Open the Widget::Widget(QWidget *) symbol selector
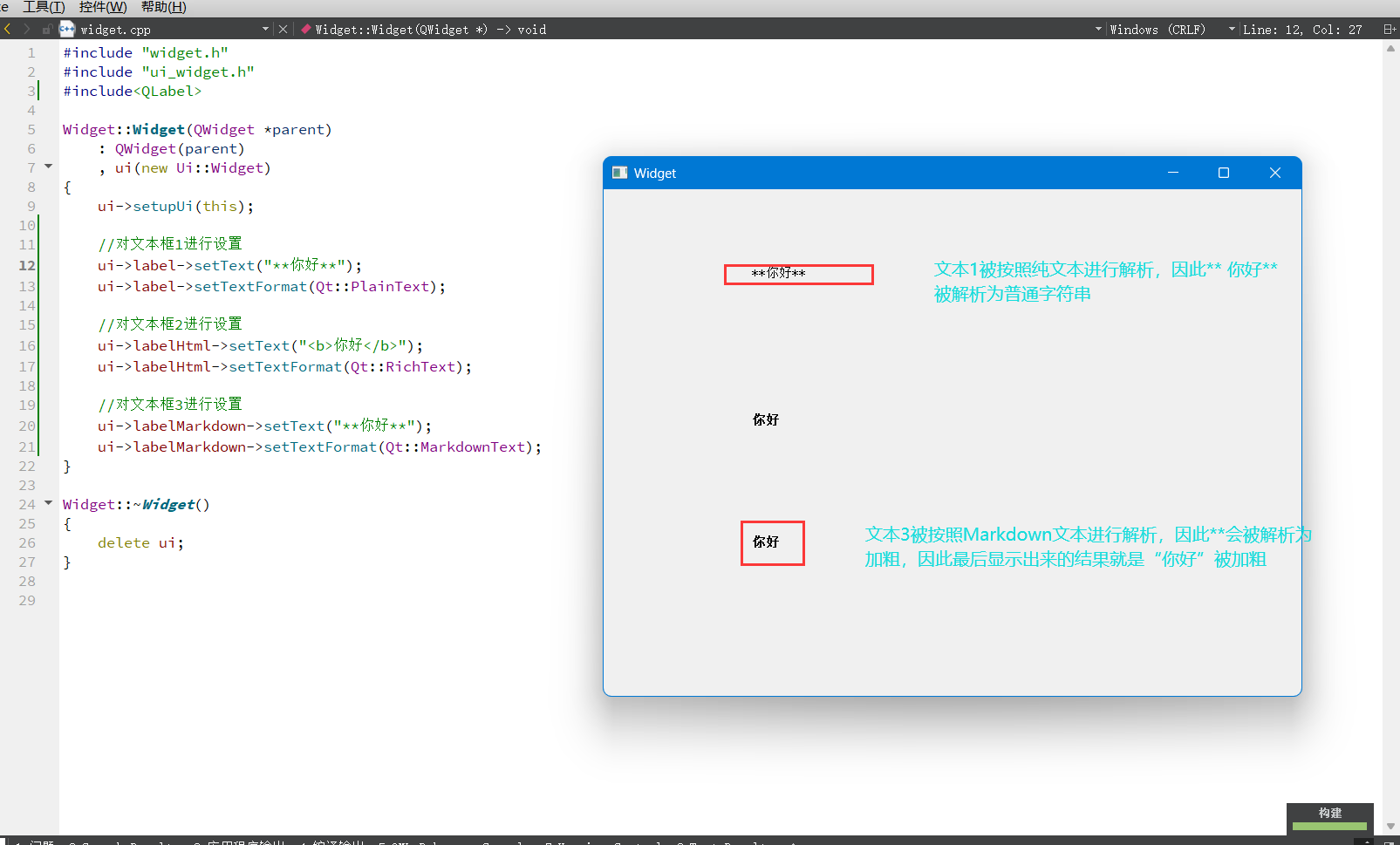The height and width of the screenshot is (845, 1400). click(x=431, y=29)
